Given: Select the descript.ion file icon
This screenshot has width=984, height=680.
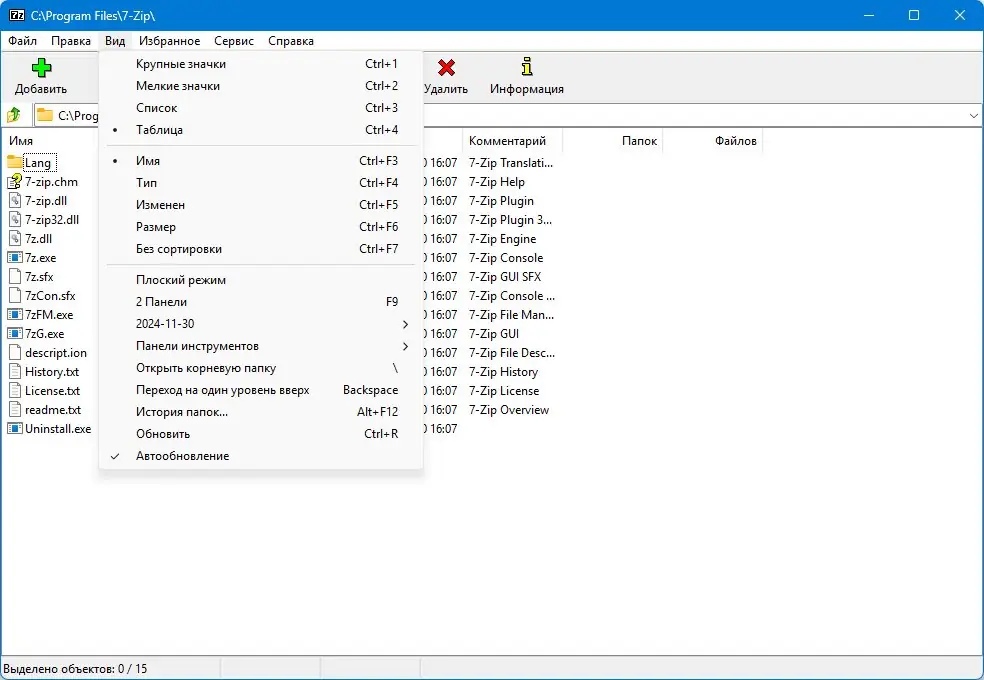Looking at the screenshot, I should pyautogui.click(x=14, y=353).
